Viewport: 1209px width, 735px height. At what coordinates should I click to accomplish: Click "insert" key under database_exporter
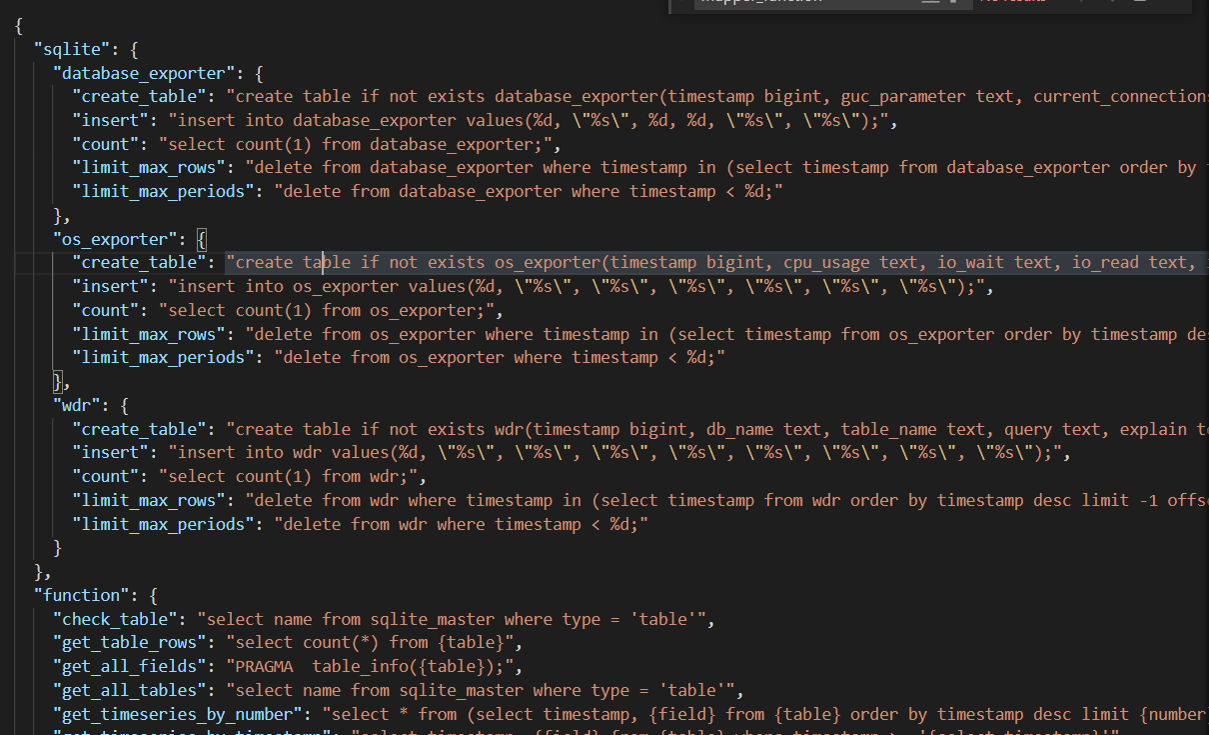[110, 120]
